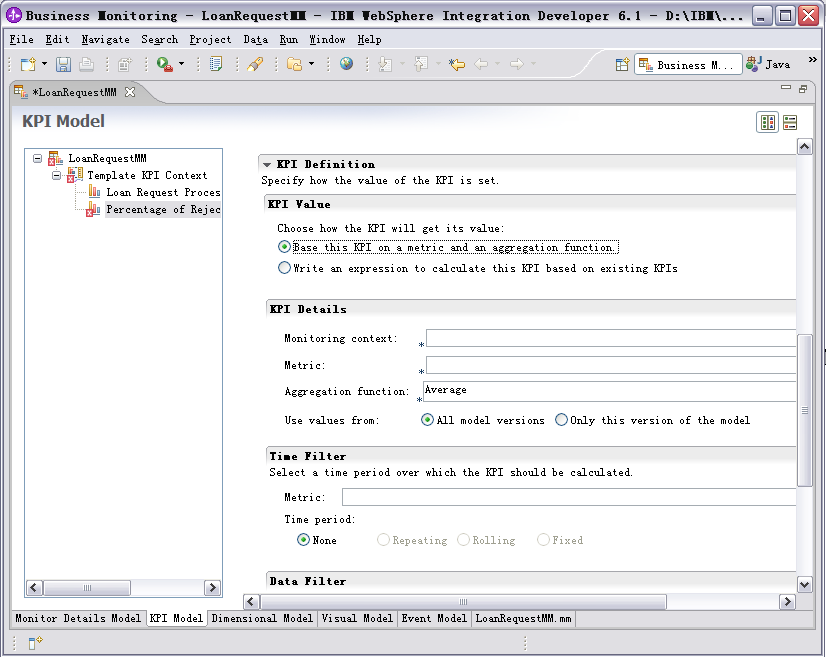Click the Print toolbar icon
Viewport: 826px width, 657px height.
tap(86, 64)
